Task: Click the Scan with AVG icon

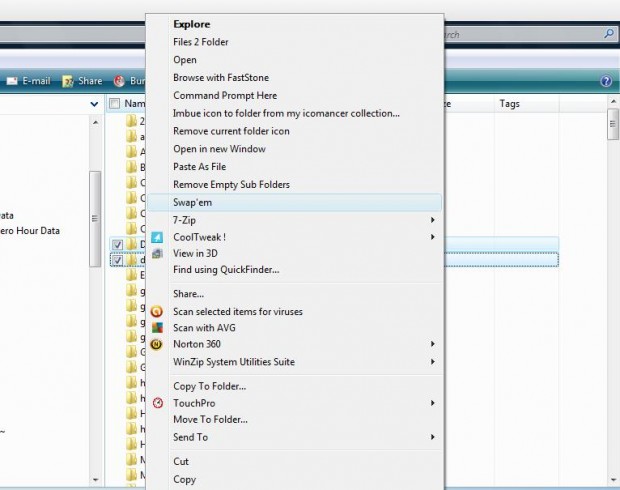Action: pyautogui.click(x=156, y=328)
